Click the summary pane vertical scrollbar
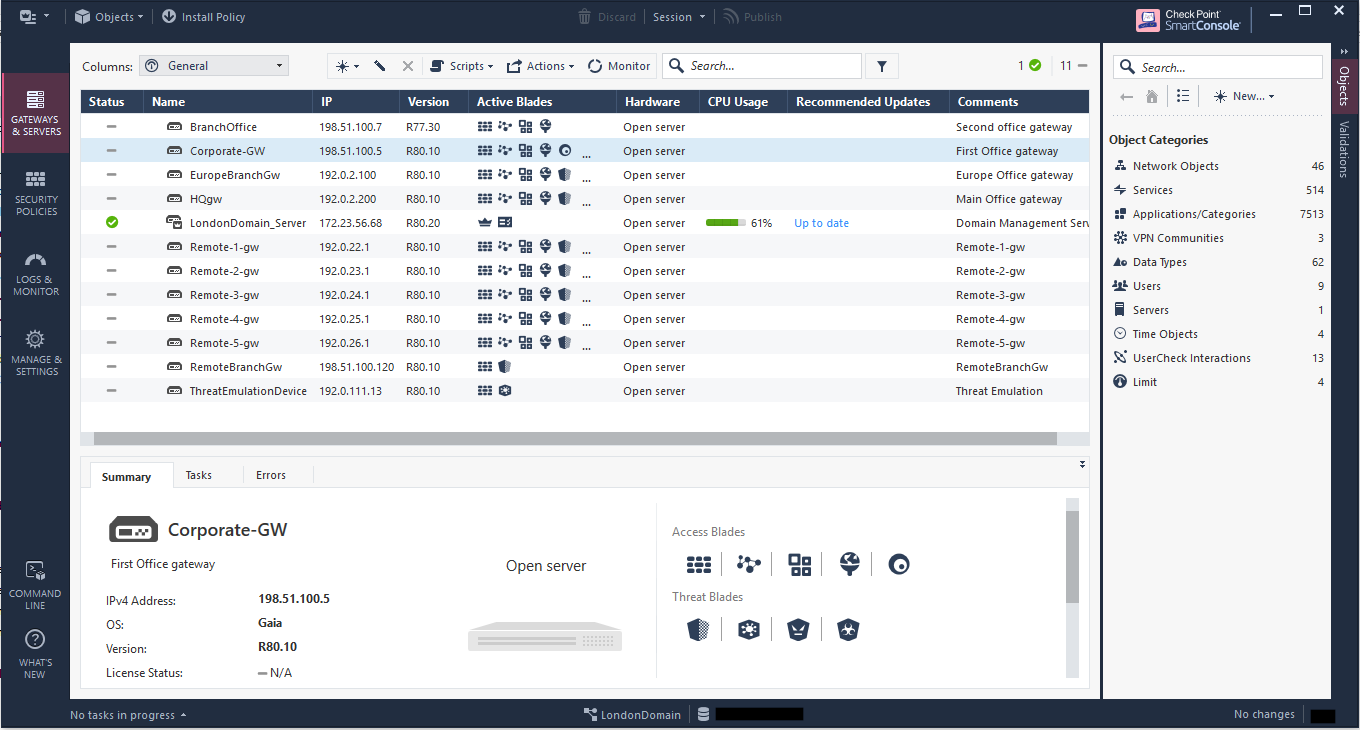The width and height of the screenshot is (1360, 730). tap(1073, 558)
